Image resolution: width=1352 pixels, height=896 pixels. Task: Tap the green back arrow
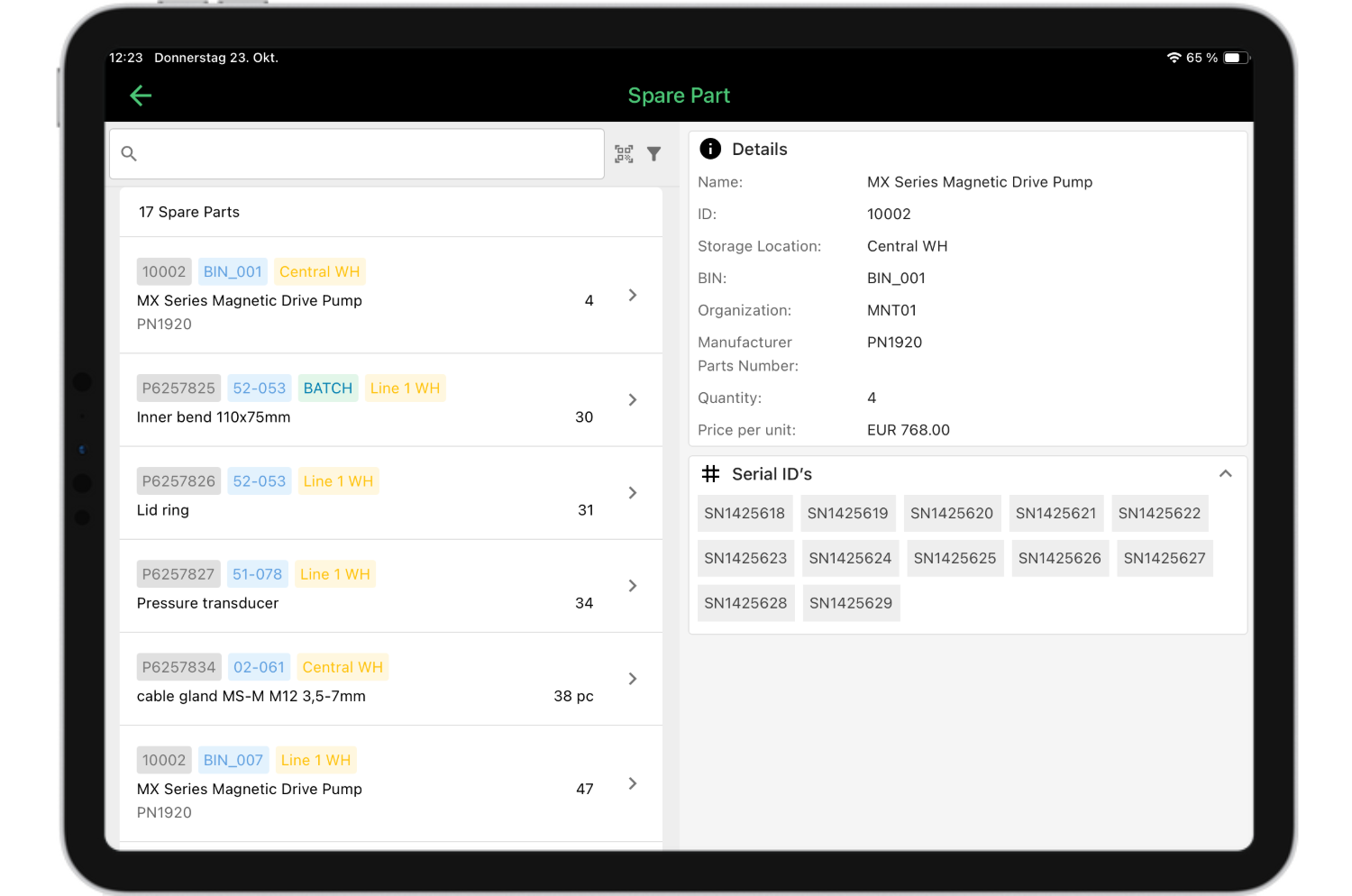pos(141,95)
